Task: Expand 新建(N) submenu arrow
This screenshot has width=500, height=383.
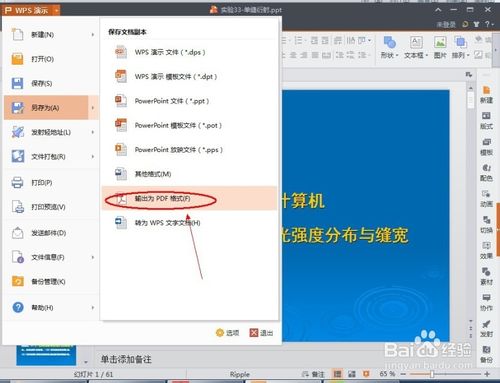Action: tap(93, 35)
